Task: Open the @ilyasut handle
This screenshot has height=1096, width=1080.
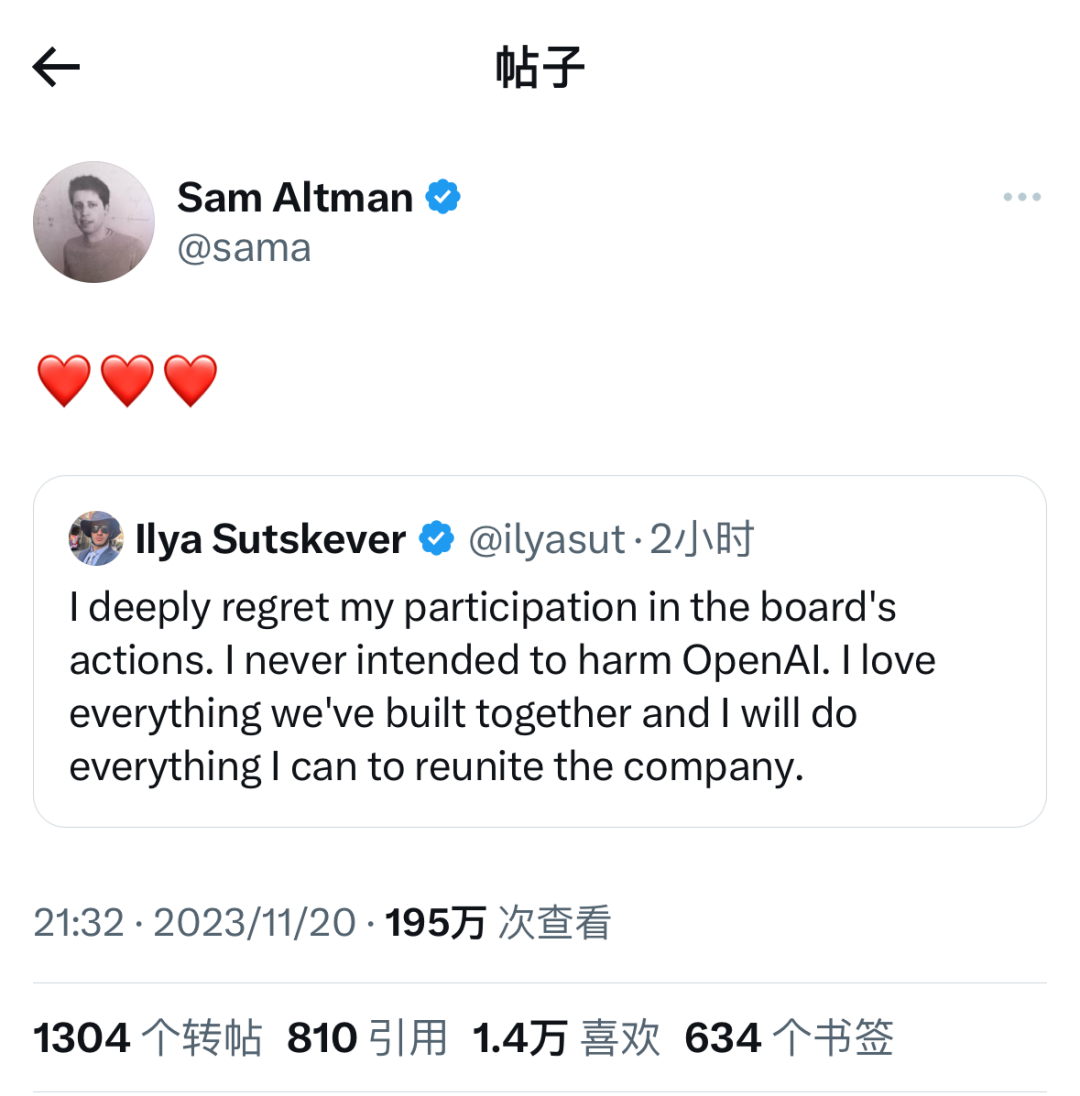Action: pos(545,540)
